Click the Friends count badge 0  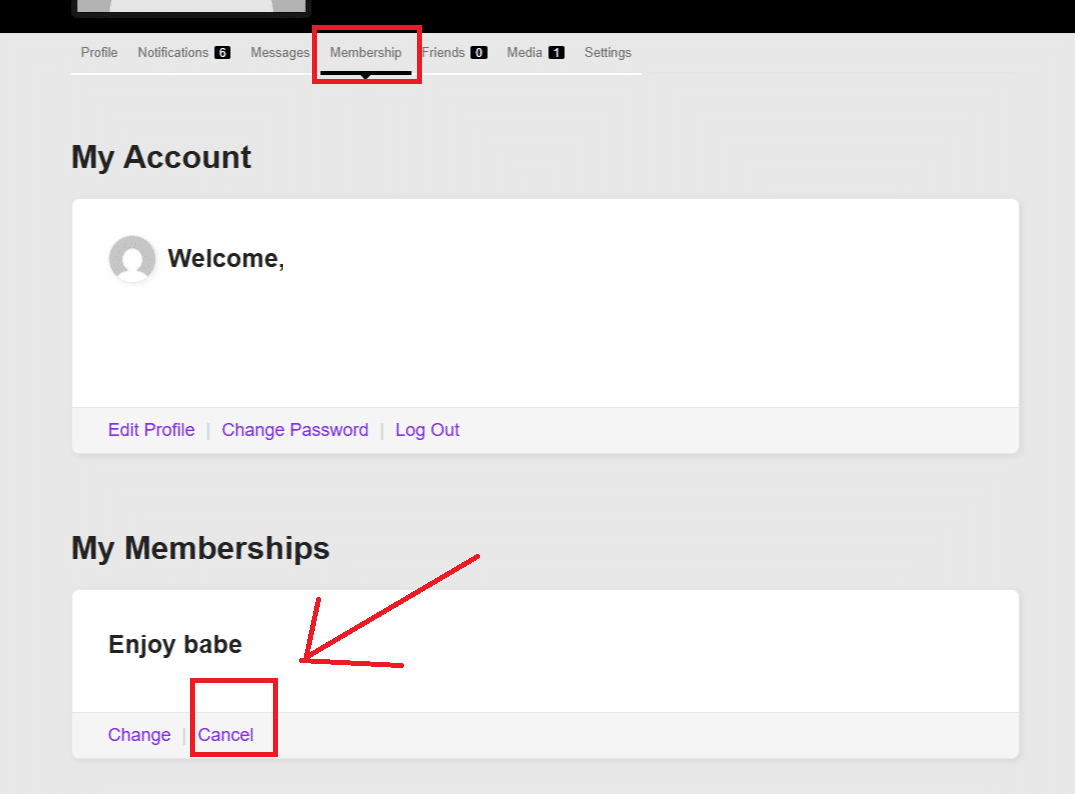coord(479,53)
